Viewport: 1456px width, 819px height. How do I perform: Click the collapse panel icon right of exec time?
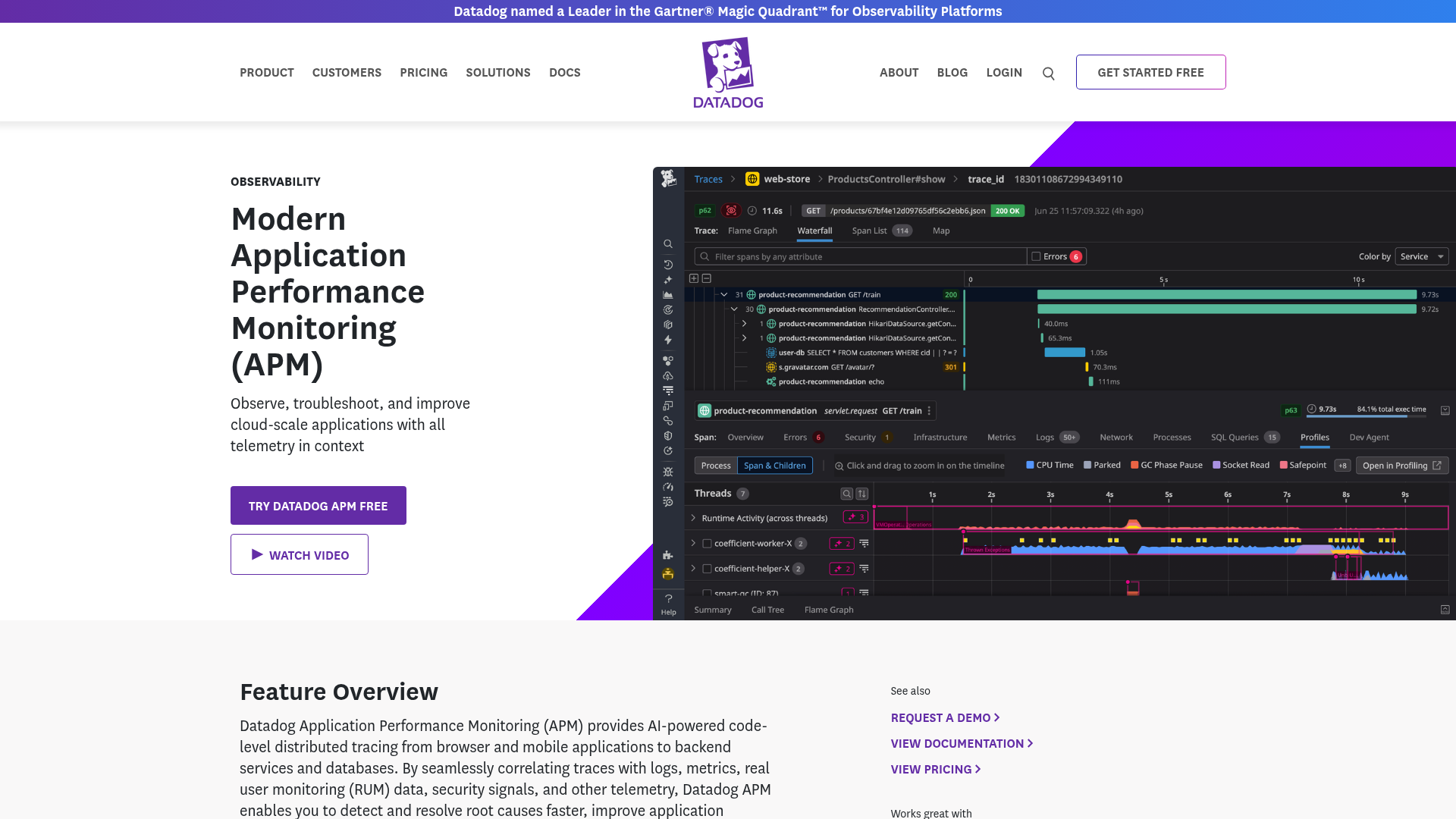pyautogui.click(x=1445, y=410)
